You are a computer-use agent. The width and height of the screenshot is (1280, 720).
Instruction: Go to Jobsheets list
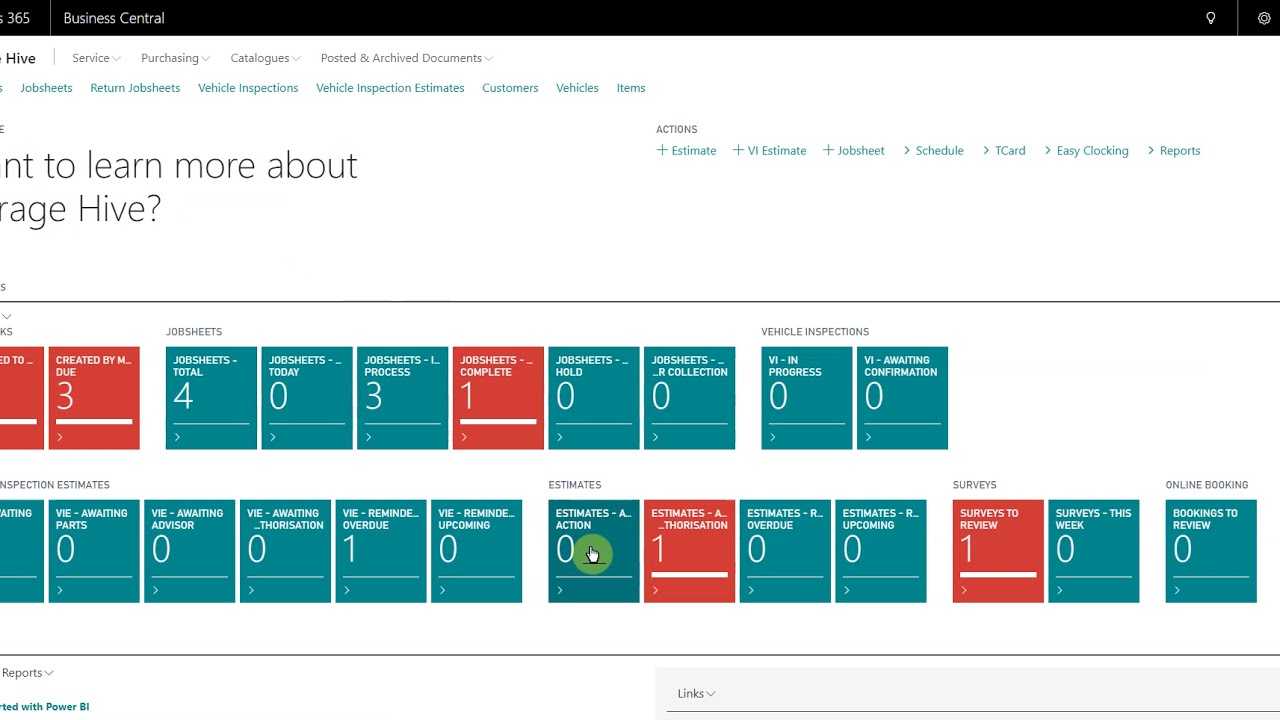46,88
